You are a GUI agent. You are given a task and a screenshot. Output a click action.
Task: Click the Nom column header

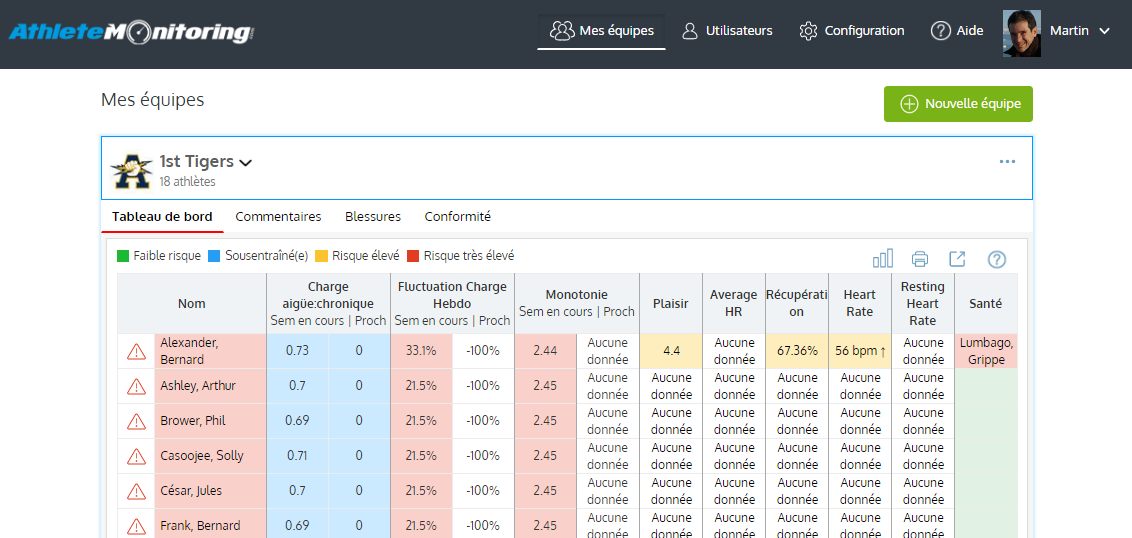pyautogui.click(x=192, y=303)
